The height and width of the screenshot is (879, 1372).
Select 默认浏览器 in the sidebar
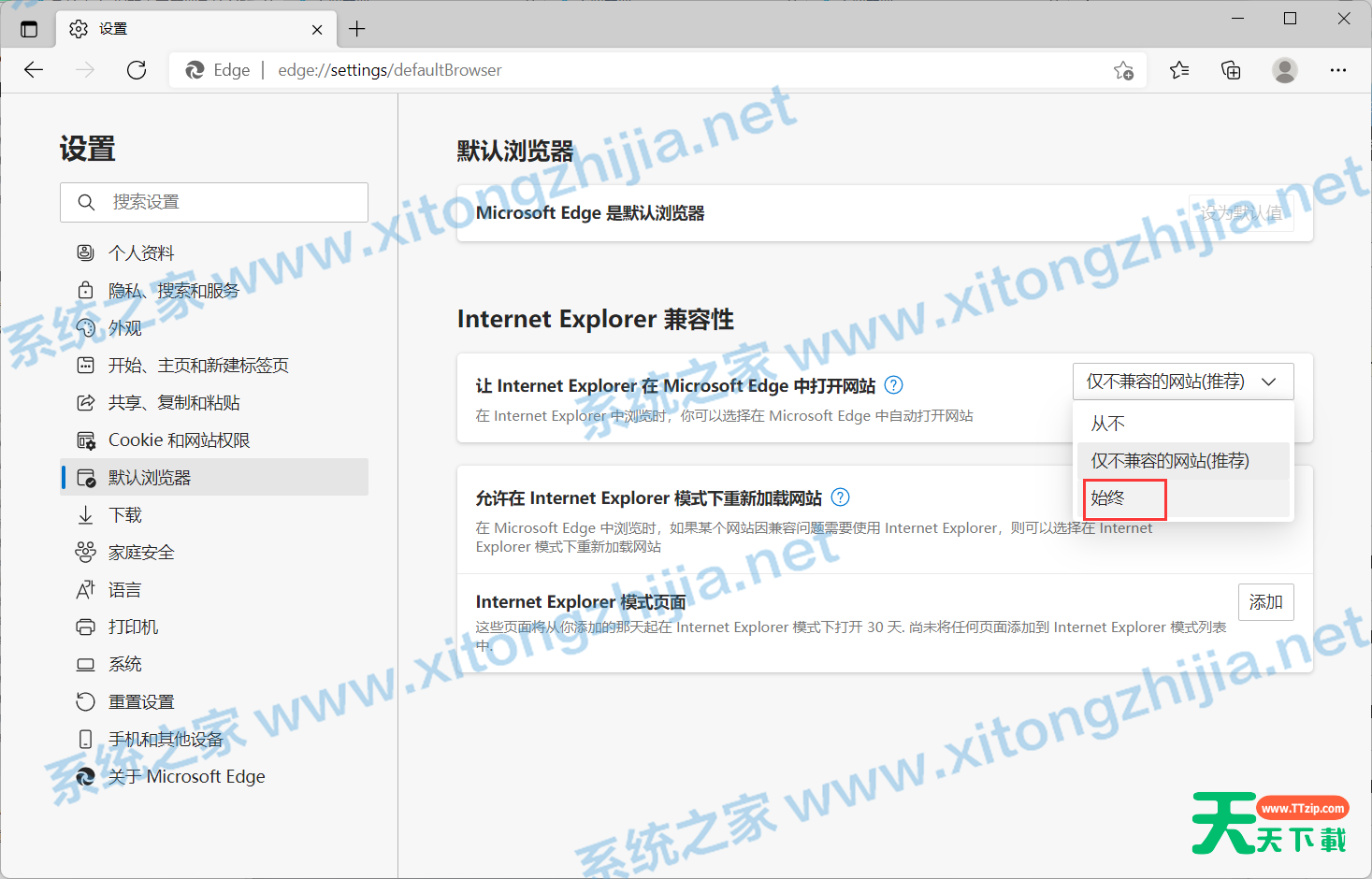[214, 477]
